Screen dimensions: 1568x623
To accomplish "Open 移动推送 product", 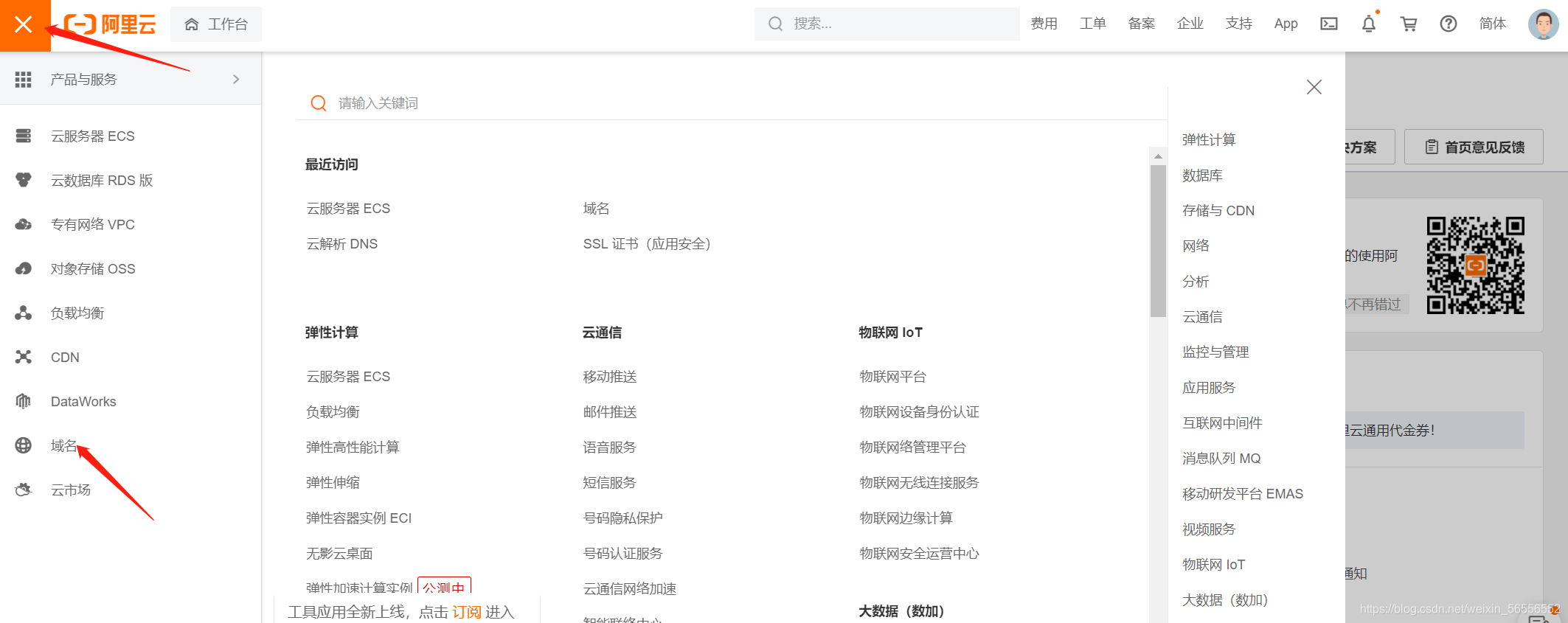I will 609,377.
